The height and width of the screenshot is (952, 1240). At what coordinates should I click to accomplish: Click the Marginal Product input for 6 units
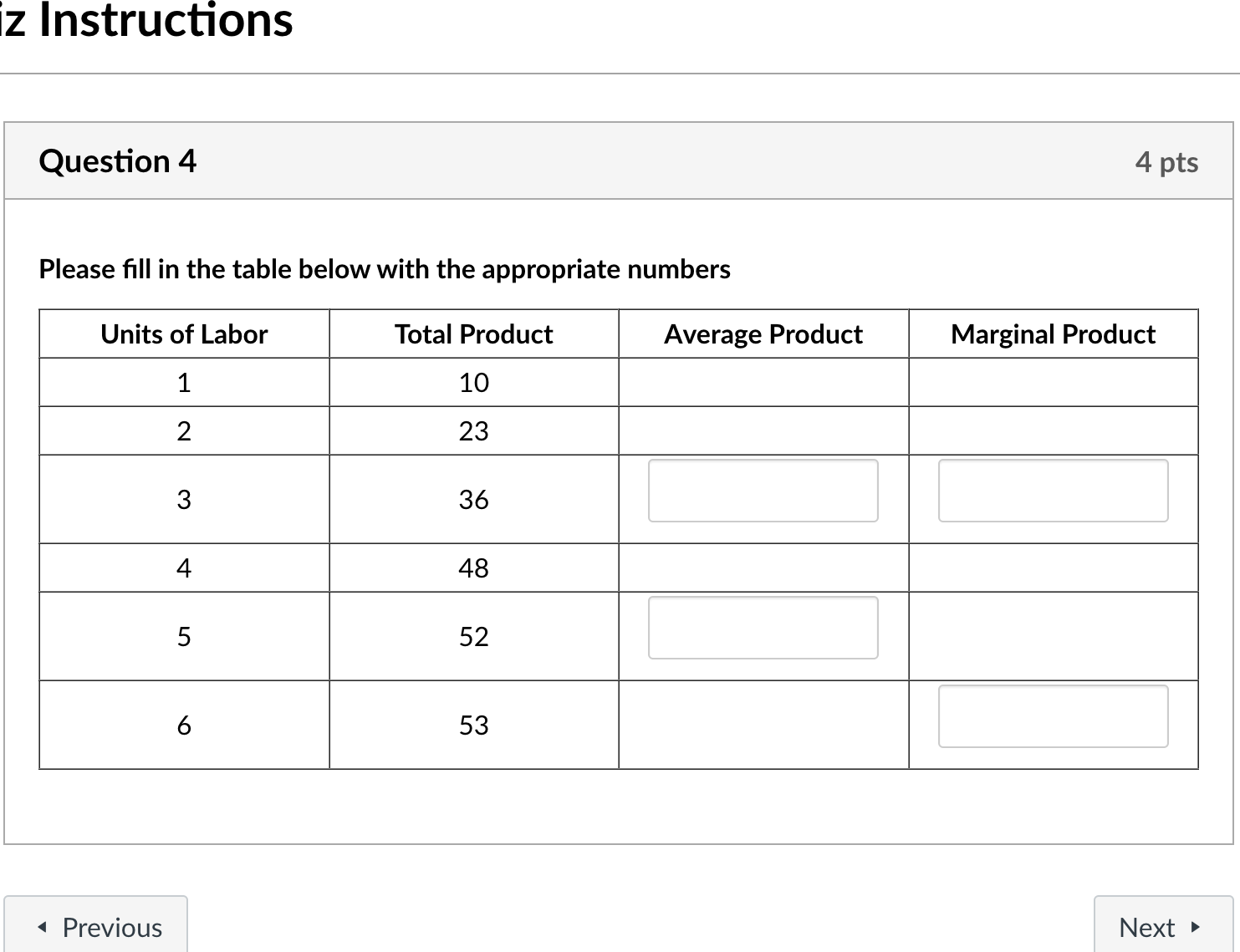click(x=1053, y=716)
